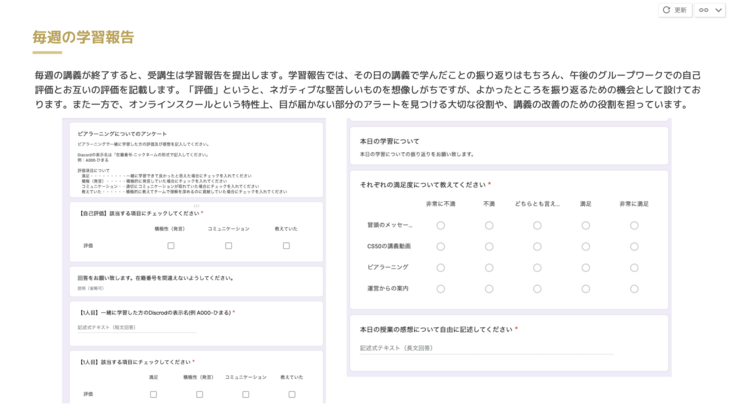
Task: Select 満足 for CS50の講義動画
Action: [586, 246]
